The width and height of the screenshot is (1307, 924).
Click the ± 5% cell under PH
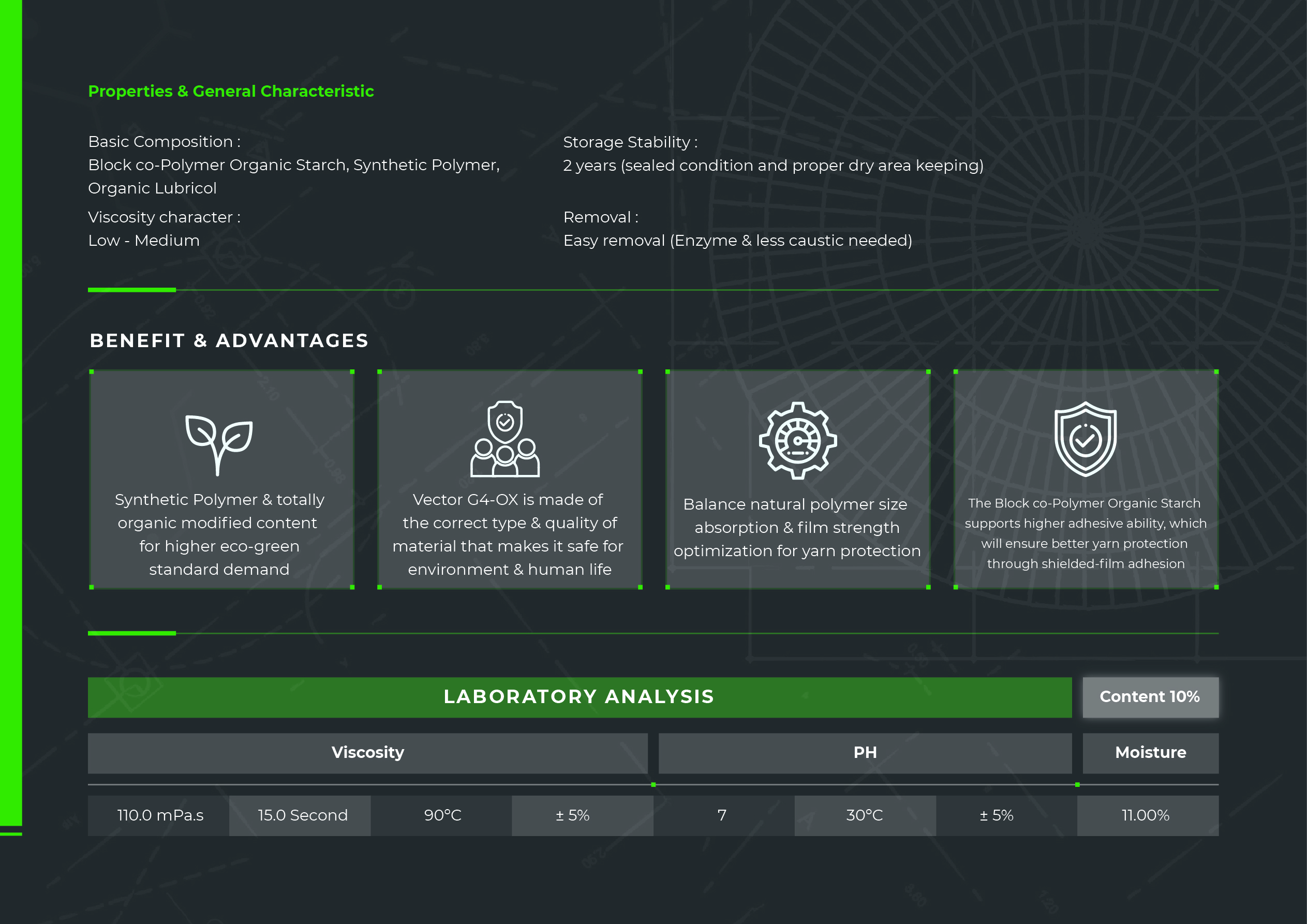(x=1006, y=816)
